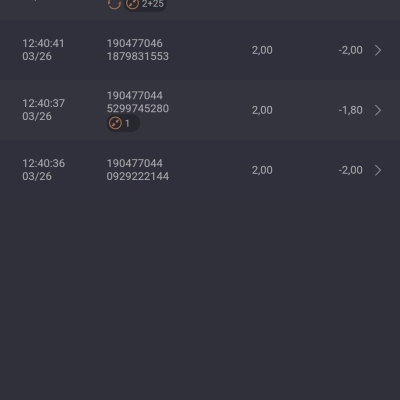This screenshot has height=400, width=400.
Task: Expand the 12:40:36 entry chevron
Action: point(378,170)
